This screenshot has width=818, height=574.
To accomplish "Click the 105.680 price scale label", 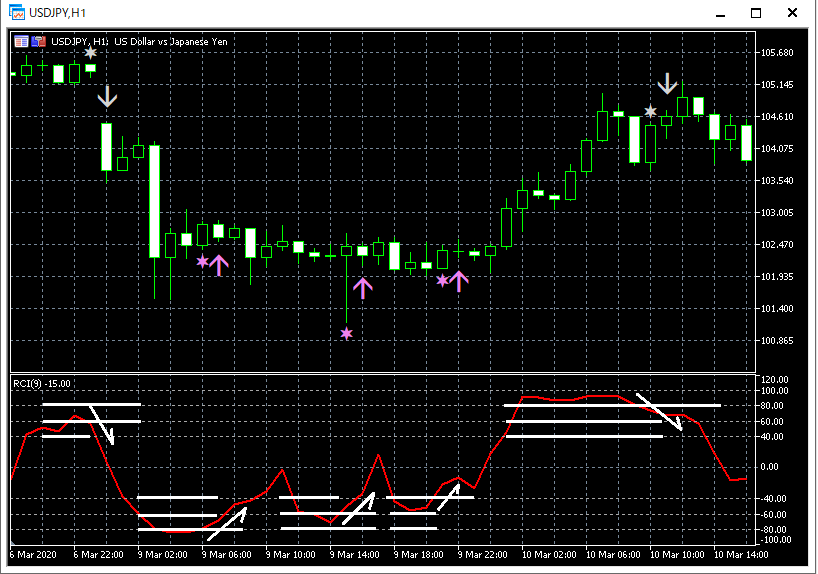I will (x=777, y=53).
